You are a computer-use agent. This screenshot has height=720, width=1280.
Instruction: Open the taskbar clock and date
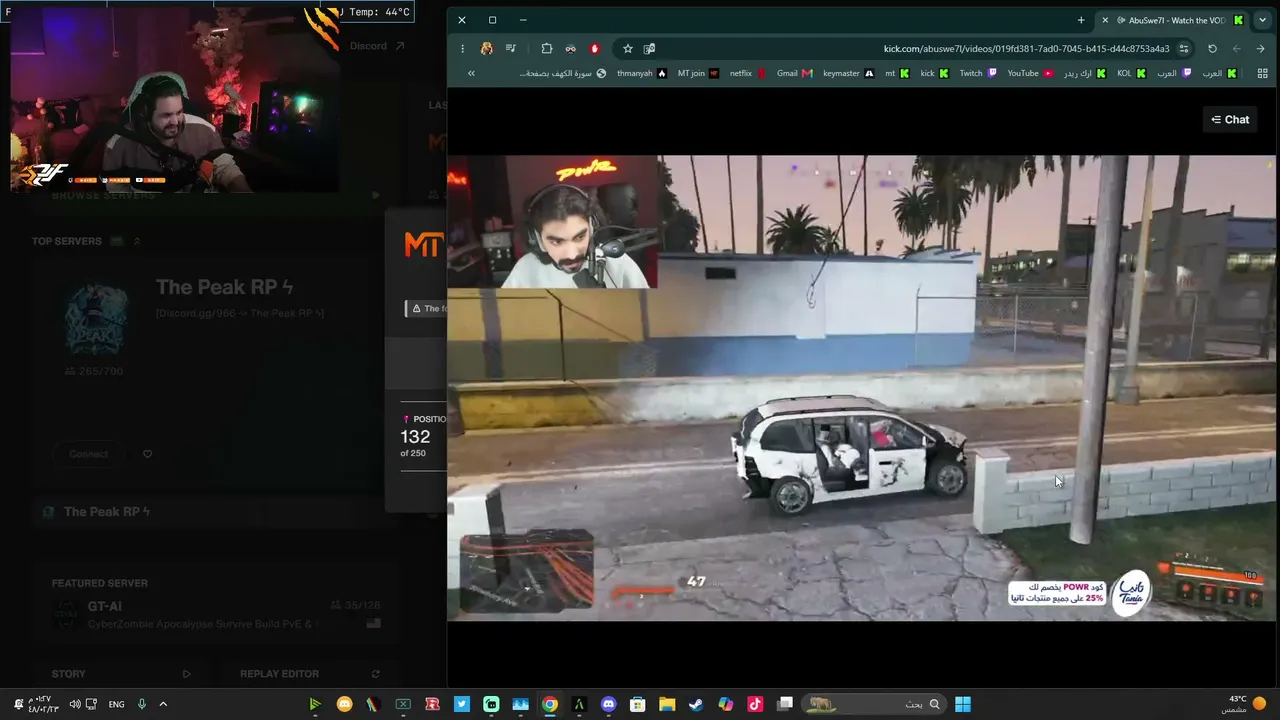(x=42, y=704)
